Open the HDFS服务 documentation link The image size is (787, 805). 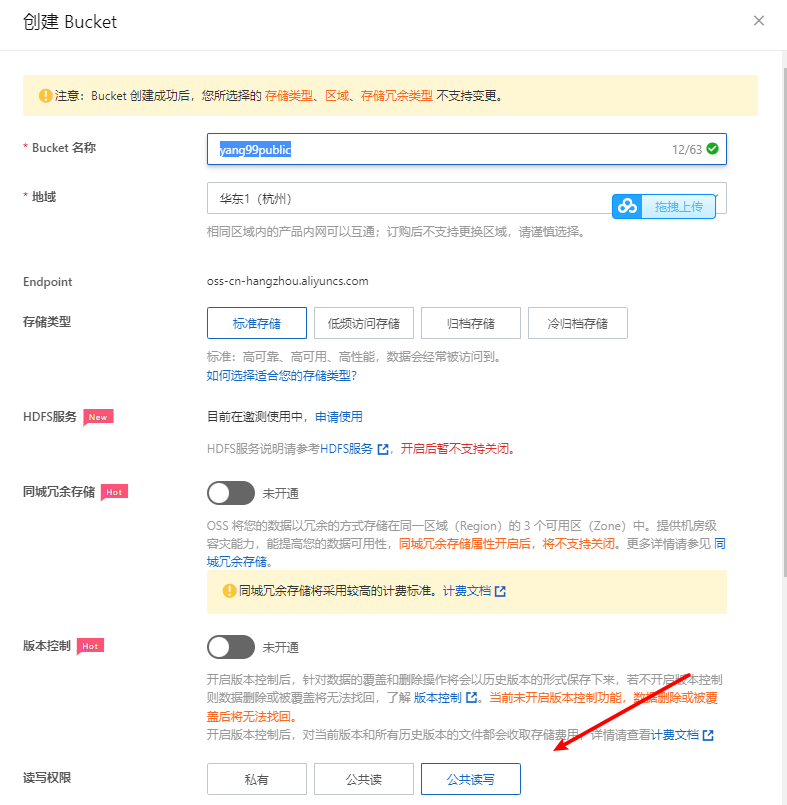point(347,449)
